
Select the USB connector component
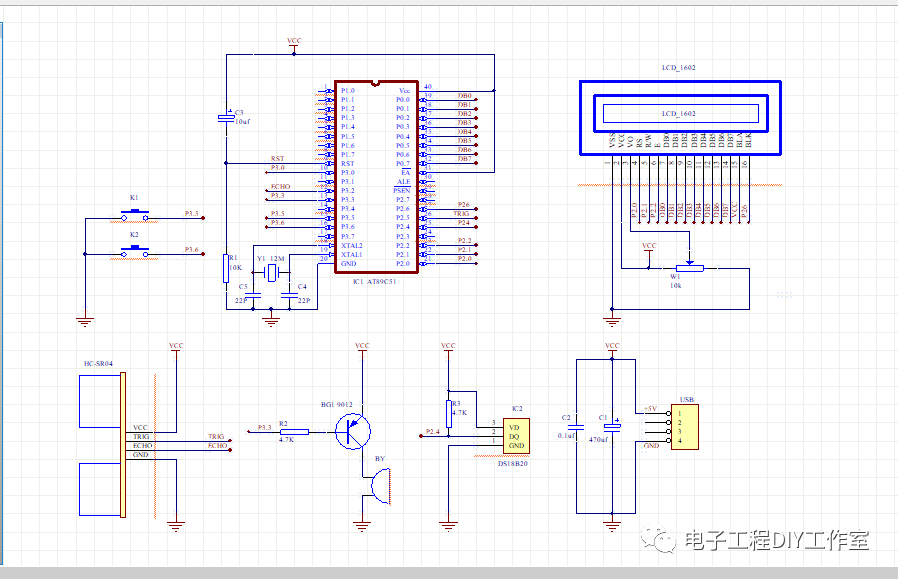tap(684, 427)
